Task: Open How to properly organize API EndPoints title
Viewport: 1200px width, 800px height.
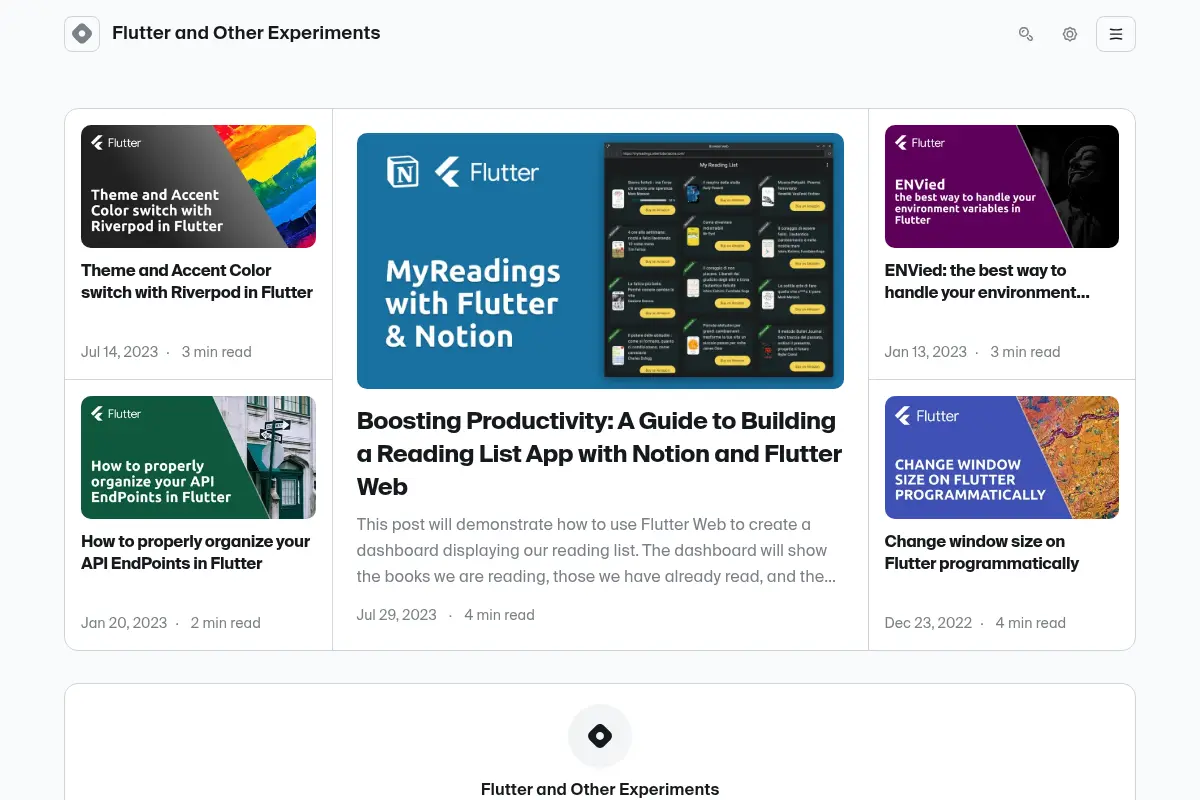Action: (196, 552)
